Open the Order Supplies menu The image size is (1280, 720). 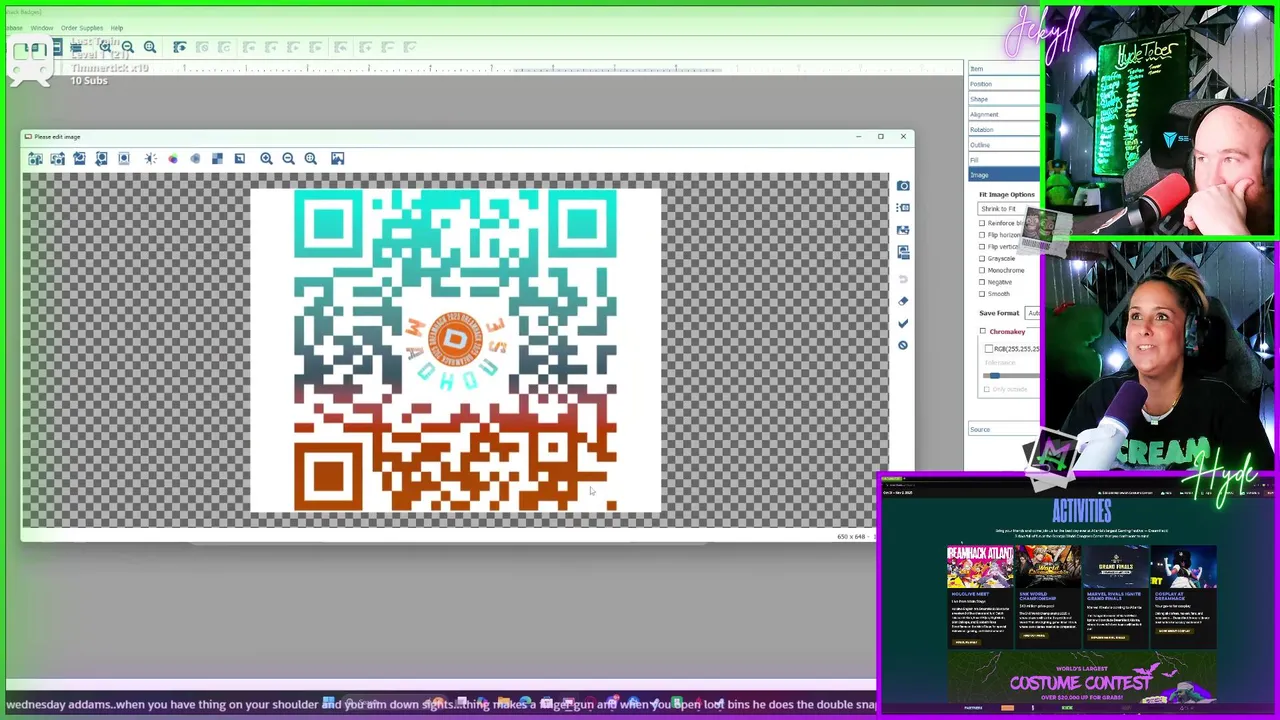pos(82,28)
